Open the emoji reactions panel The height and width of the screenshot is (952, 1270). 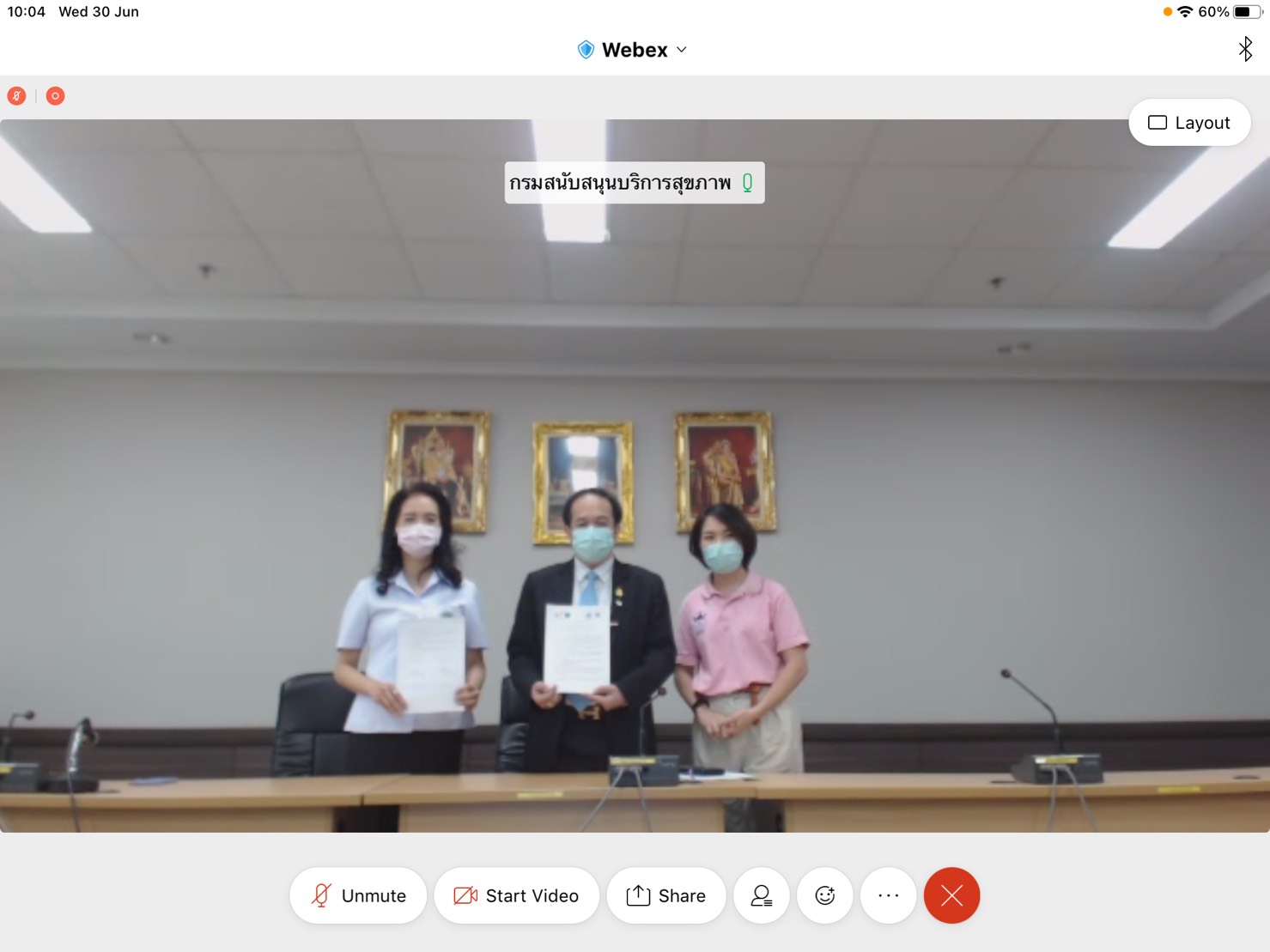(x=824, y=895)
